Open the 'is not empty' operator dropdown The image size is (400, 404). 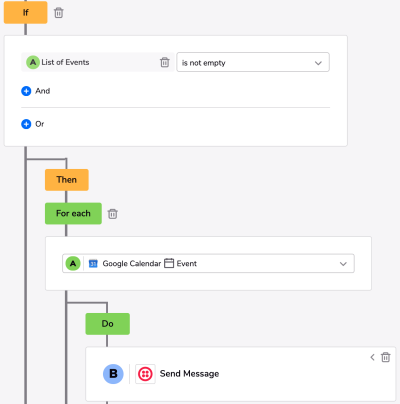tap(253, 62)
